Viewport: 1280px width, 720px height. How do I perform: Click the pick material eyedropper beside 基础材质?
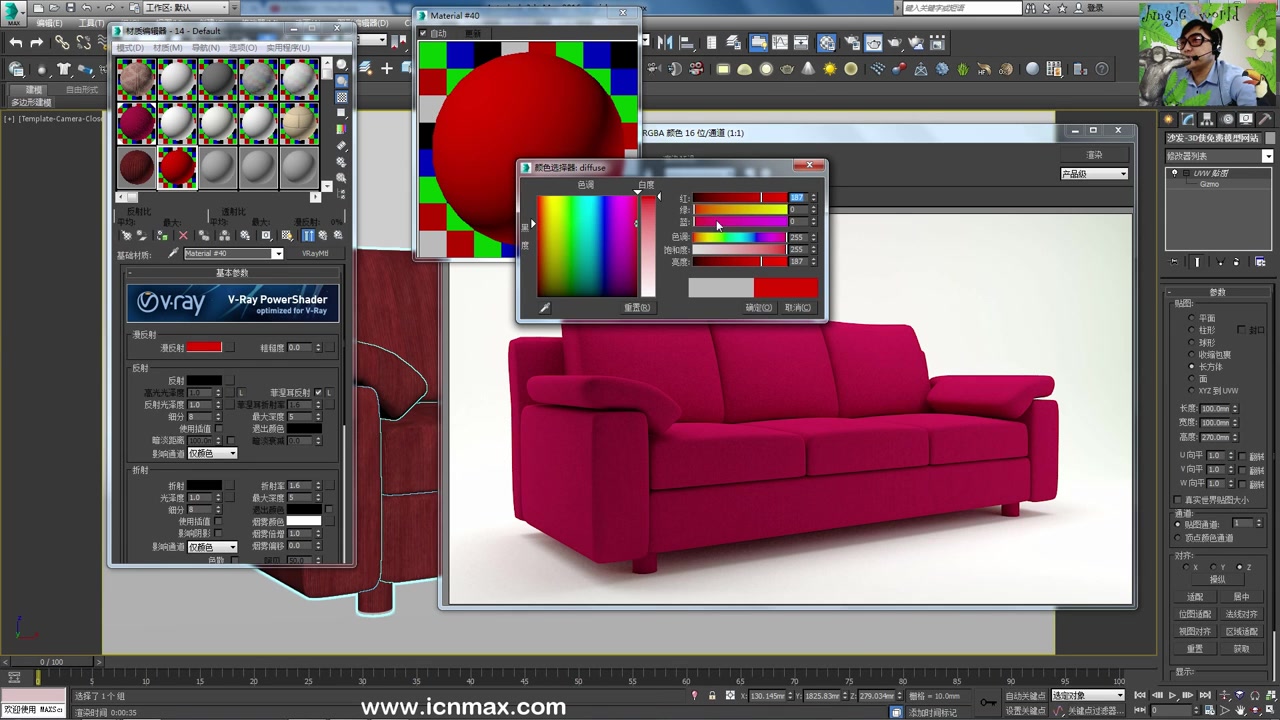coord(173,253)
